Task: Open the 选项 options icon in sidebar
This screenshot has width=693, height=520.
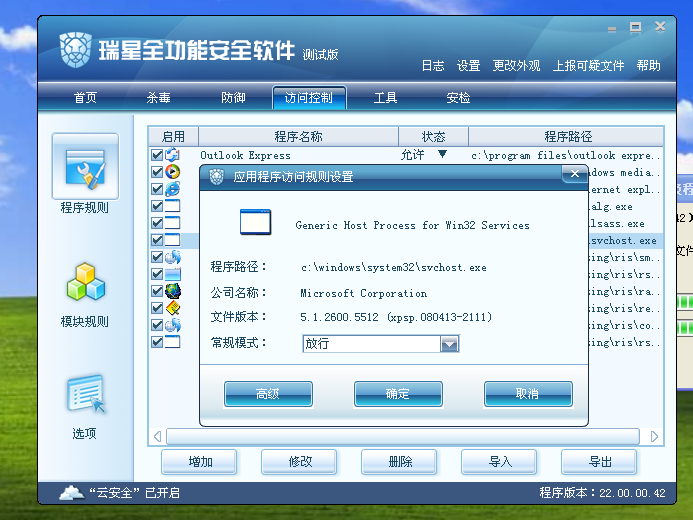Action: [86, 394]
